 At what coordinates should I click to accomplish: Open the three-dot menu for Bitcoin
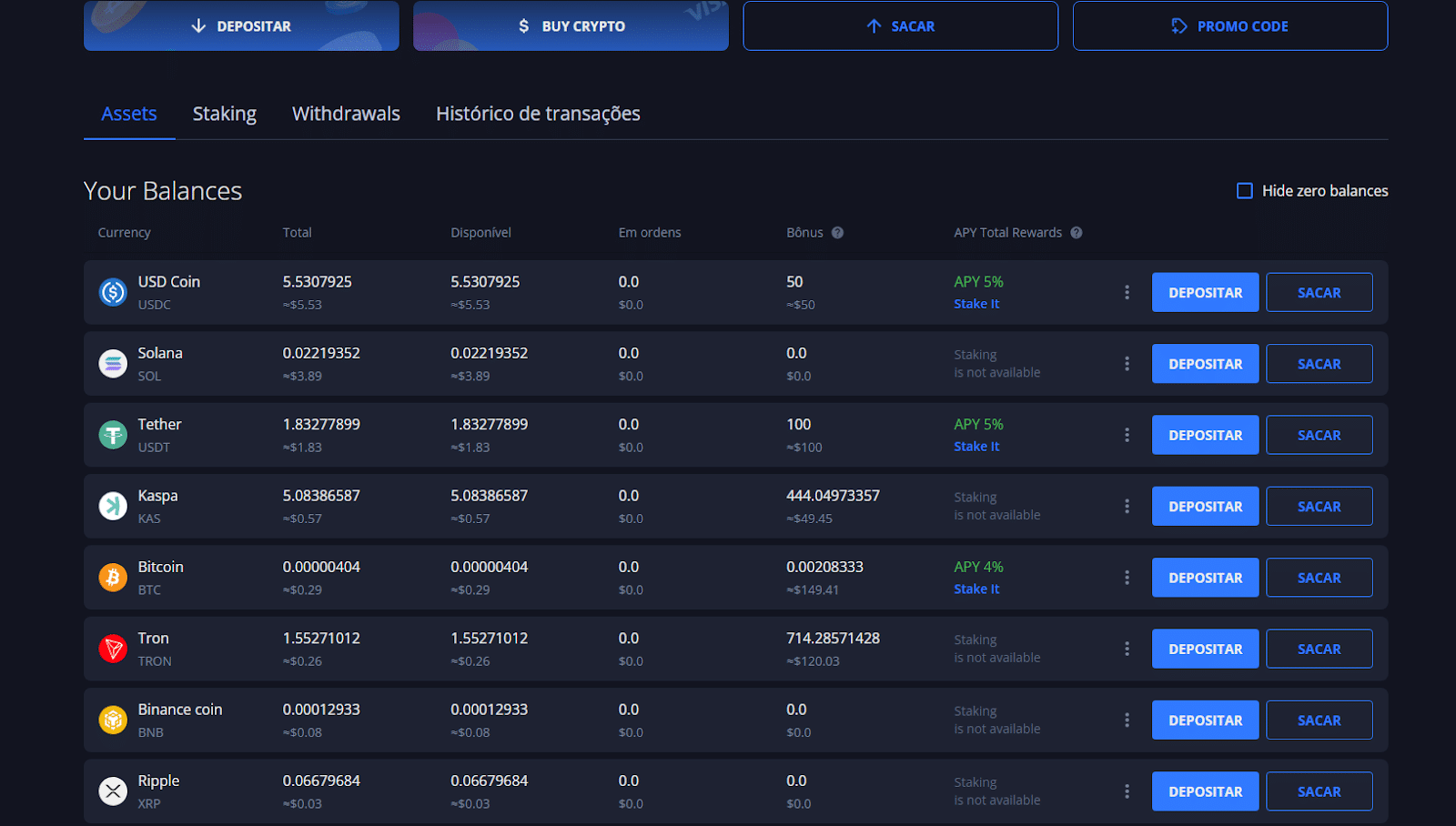pos(1127,578)
